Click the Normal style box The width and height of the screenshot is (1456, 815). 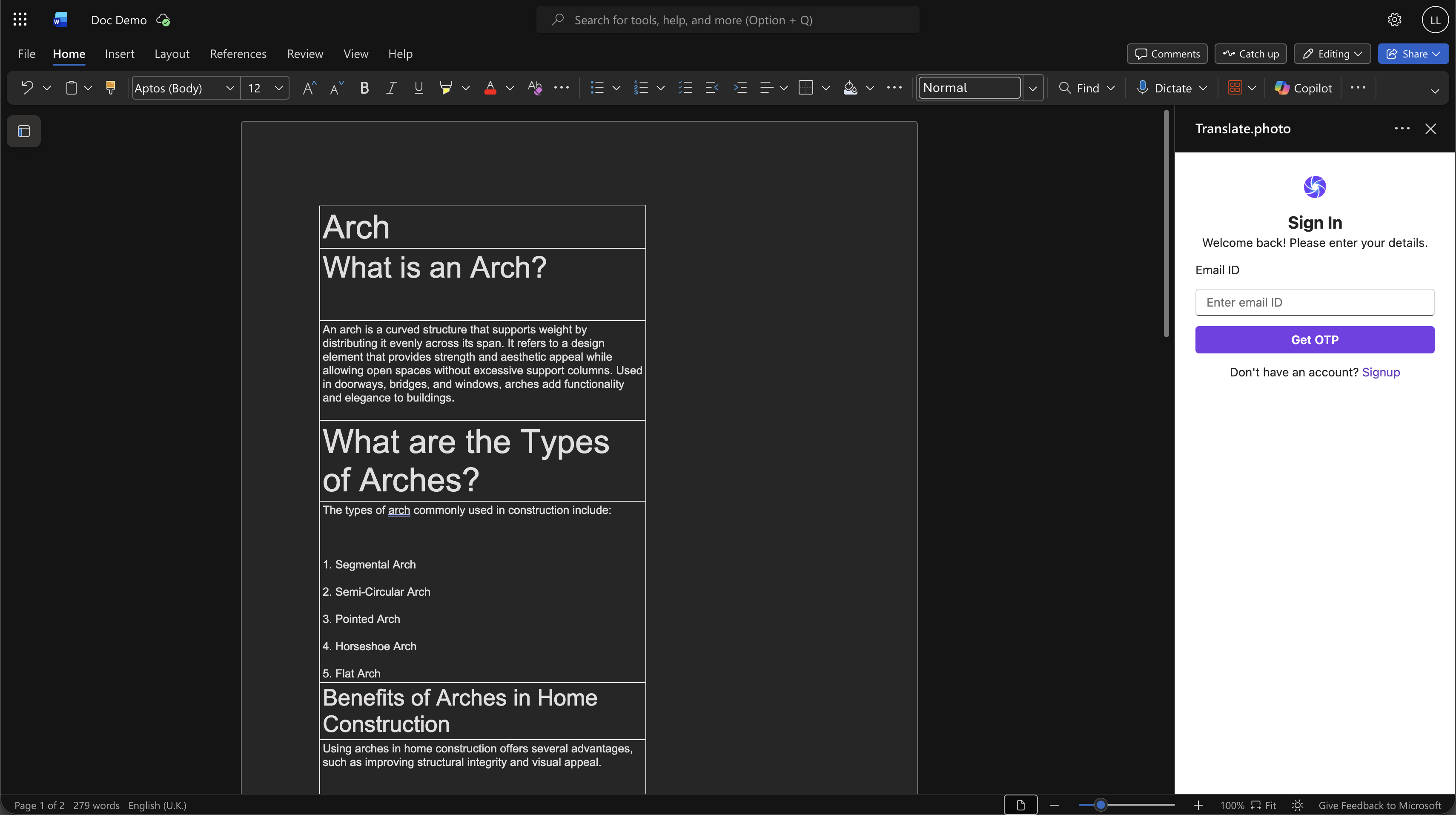(969, 88)
